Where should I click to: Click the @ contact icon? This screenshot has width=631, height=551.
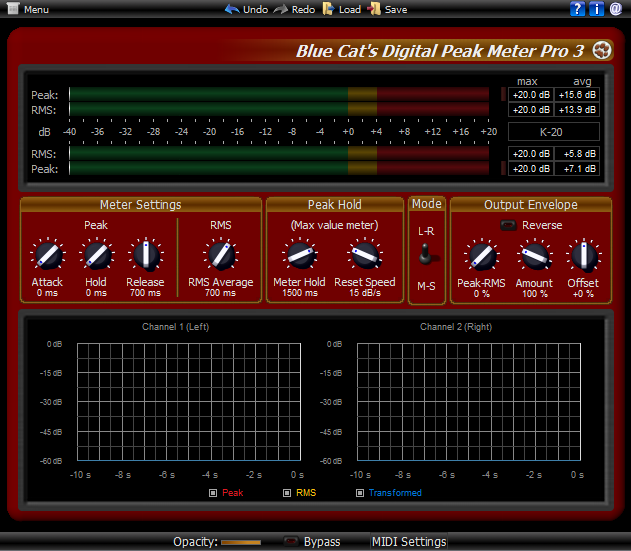click(x=616, y=9)
